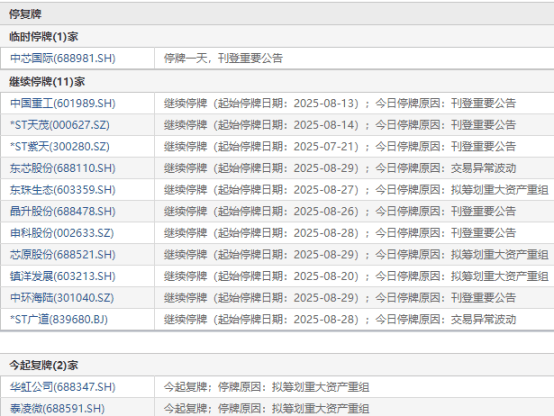Click the 今起复牌(2)家 group heading
Image resolution: width=554 pixels, height=416 pixels.
pos(43,365)
